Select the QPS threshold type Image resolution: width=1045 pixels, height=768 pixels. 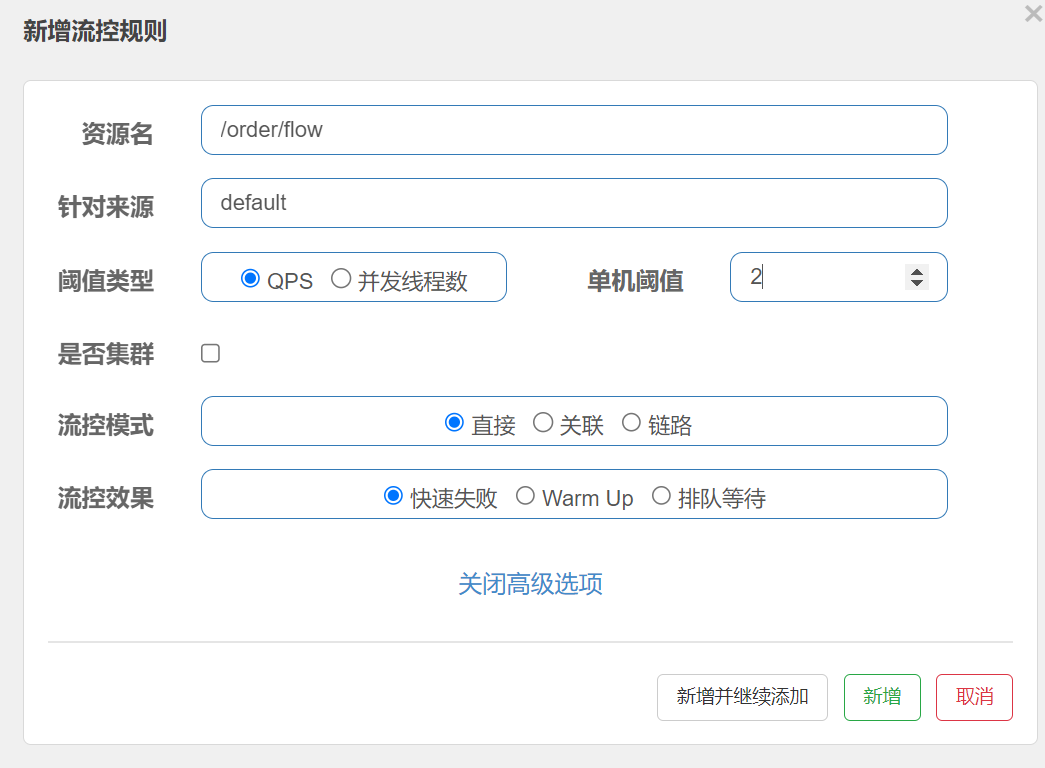click(x=252, y=277)
